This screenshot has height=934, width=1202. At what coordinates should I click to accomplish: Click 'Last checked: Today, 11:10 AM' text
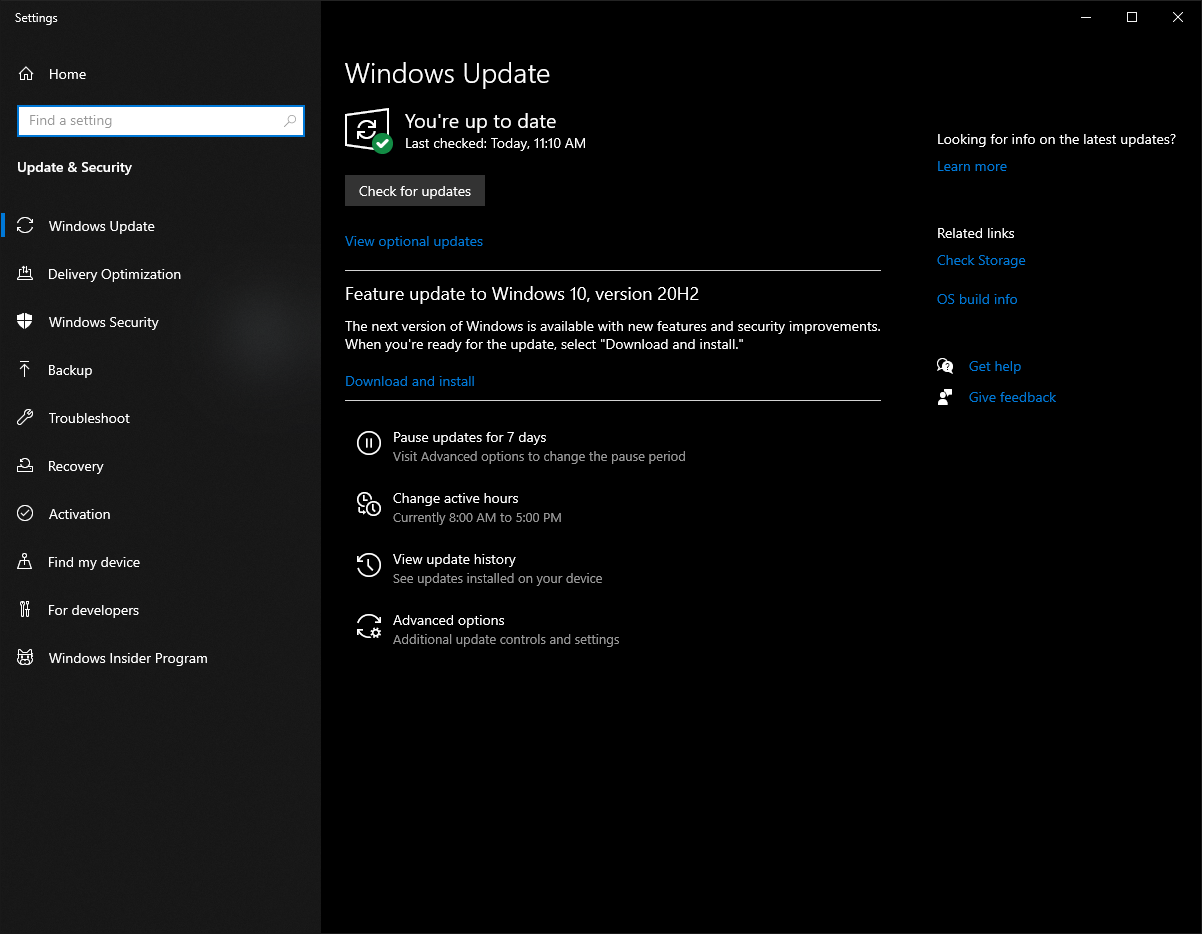[495, 143]
